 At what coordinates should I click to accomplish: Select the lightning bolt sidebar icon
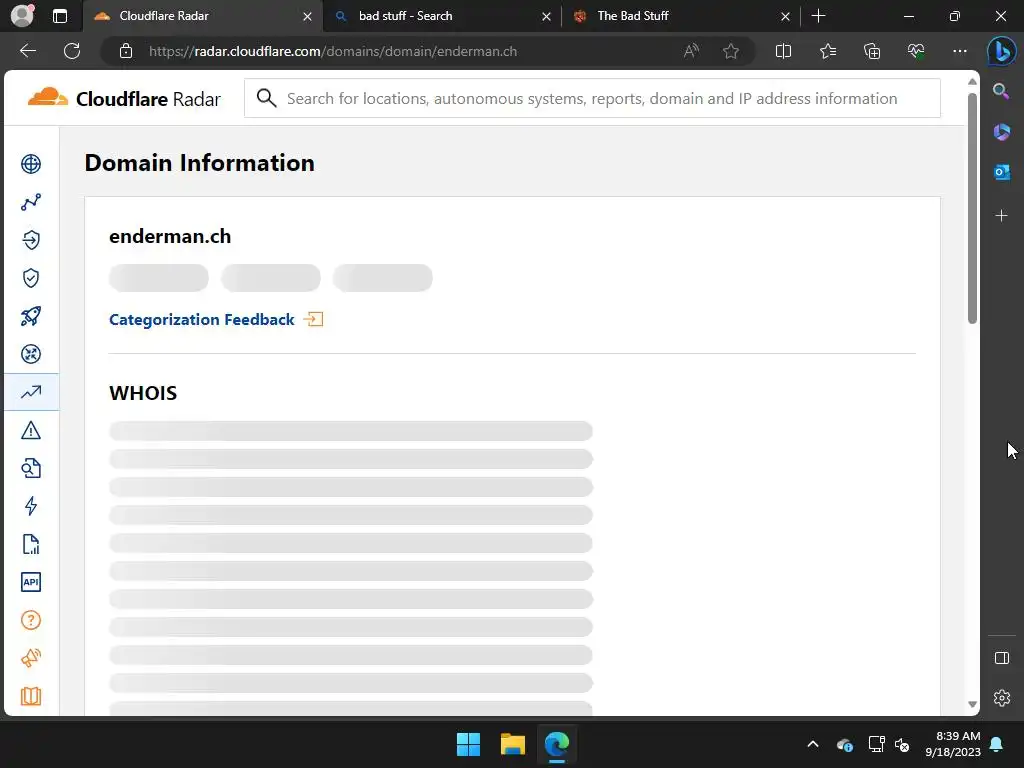point(31,506)
